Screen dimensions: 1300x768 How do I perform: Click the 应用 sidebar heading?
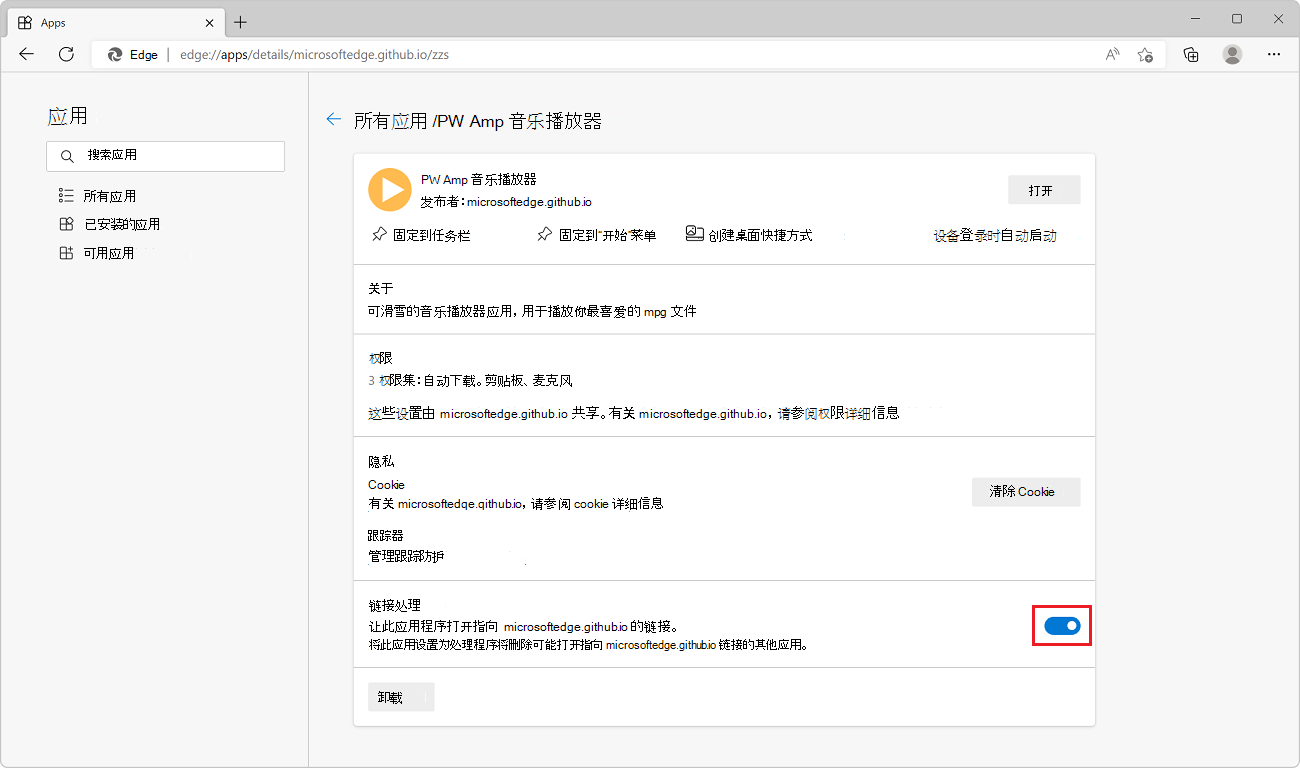(x=68, y=116)
